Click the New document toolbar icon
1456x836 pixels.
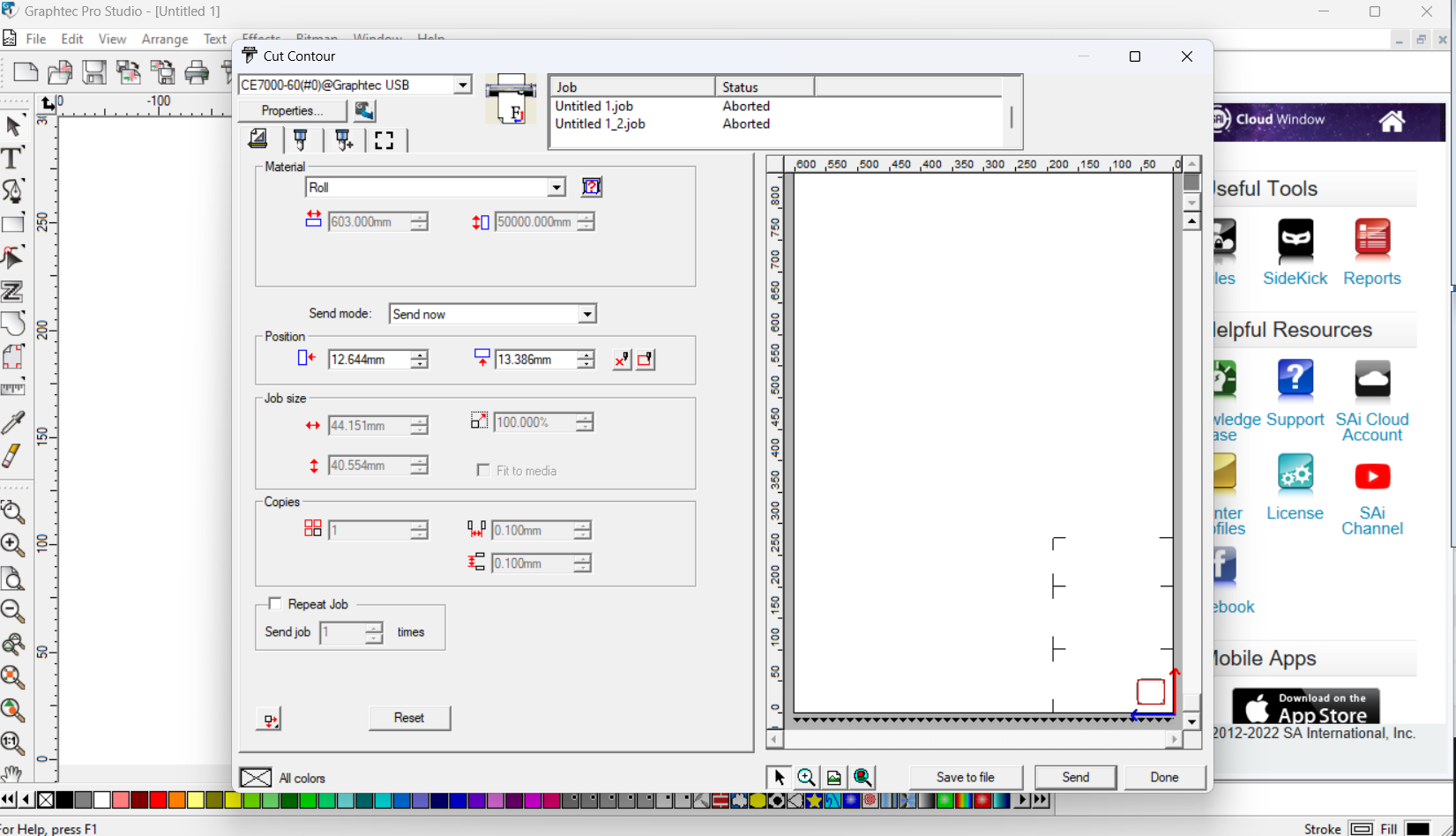pyautogui.click(x=26, y=72)
